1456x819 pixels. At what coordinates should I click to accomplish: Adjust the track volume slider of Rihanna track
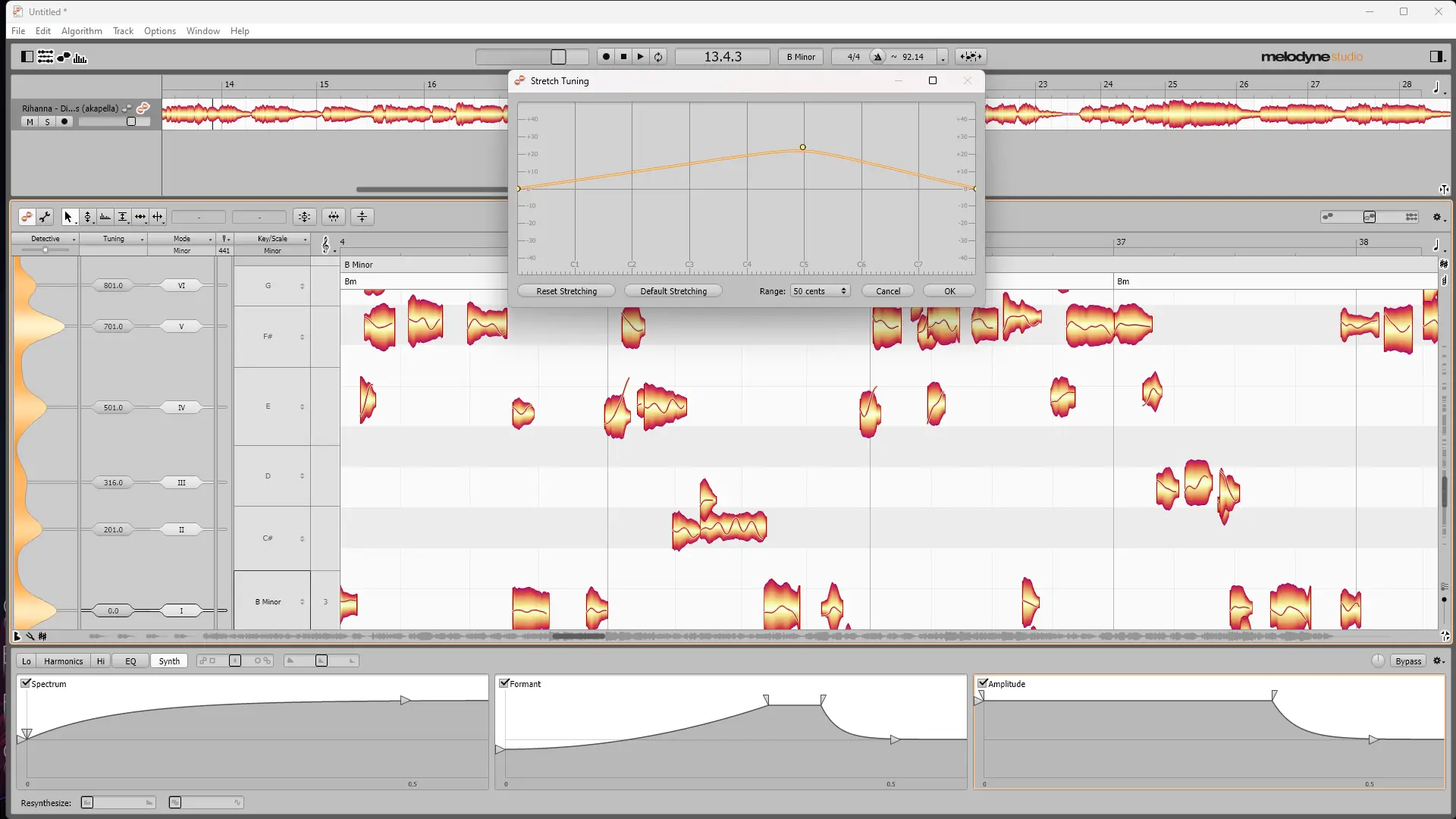pyautogui.click(x=130, y=122)
